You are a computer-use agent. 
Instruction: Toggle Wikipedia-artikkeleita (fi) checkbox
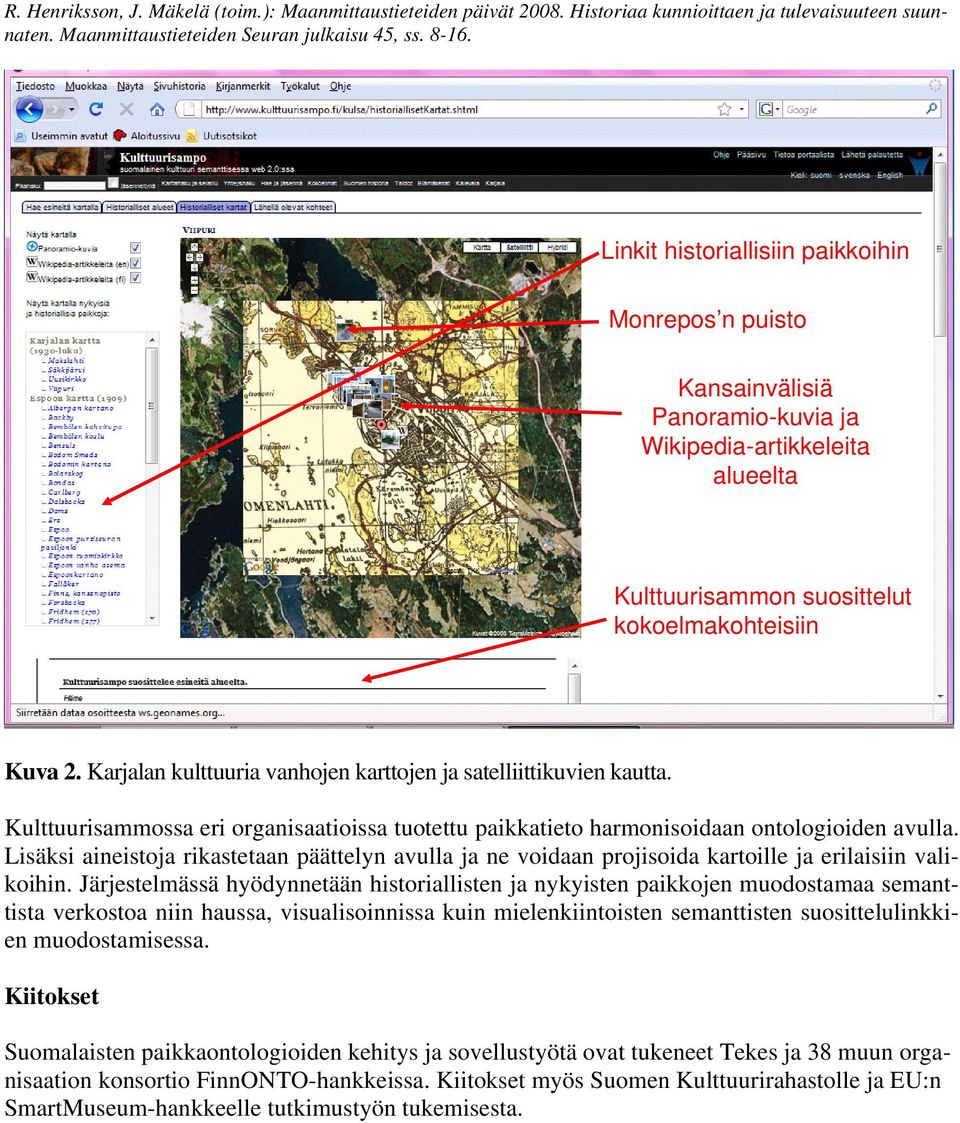pyautogui.click(x=135, y=278)
